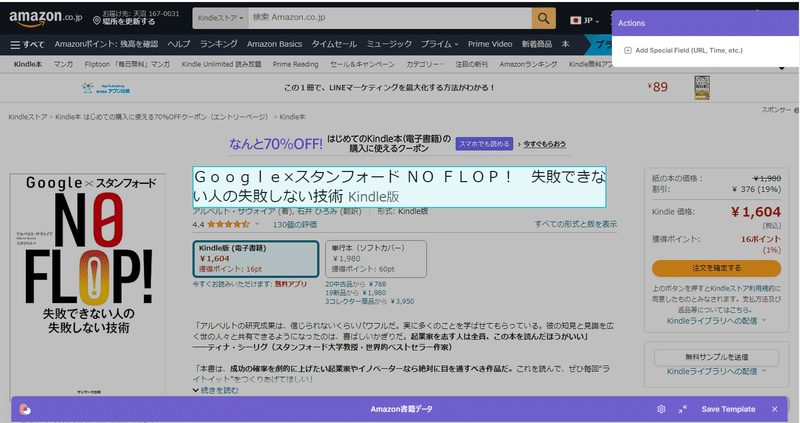This screenshot has width=800, height=423.
Task: Open Kindleライブラリへの配信 dropdown under order button
Action: pos(716,321)
